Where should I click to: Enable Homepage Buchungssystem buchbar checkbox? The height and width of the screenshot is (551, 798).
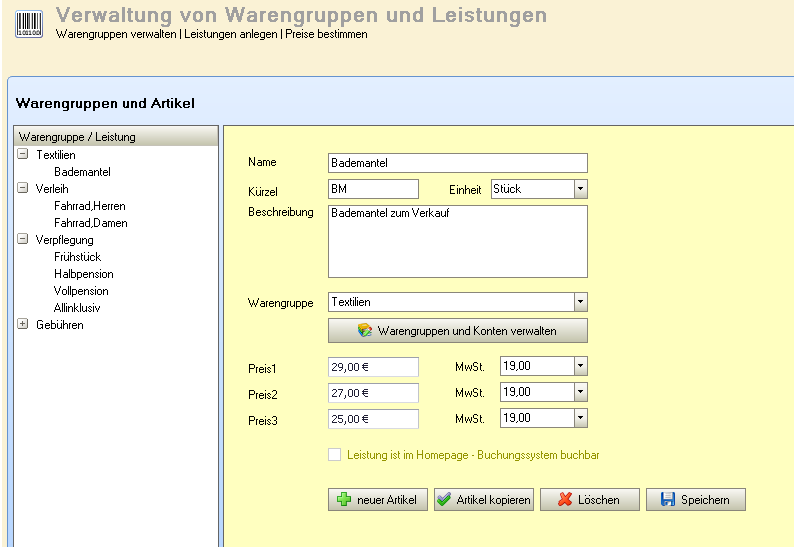[x=335, y=455]
